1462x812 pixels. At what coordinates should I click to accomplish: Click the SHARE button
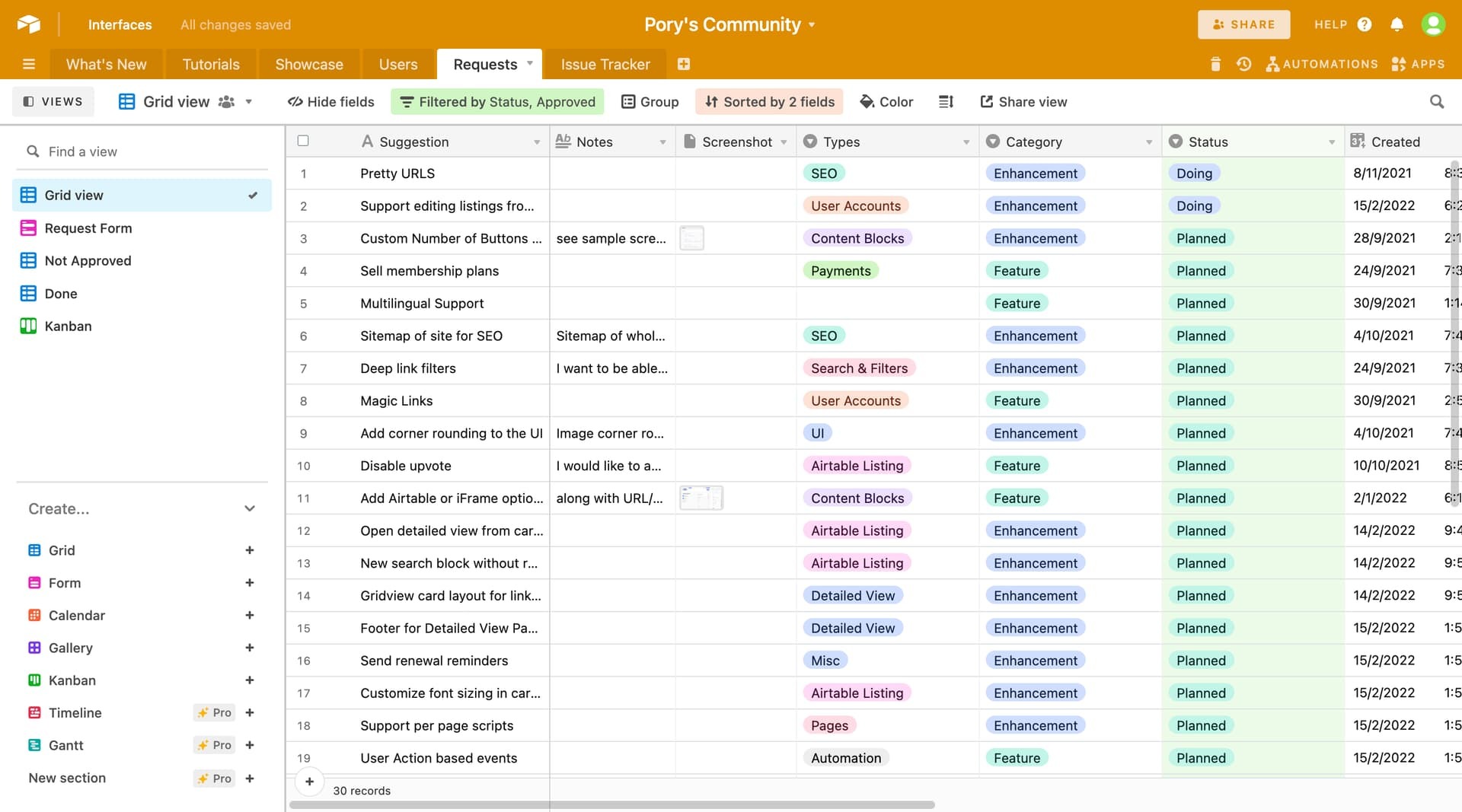pyautogui.click(x=1243, y=24)
